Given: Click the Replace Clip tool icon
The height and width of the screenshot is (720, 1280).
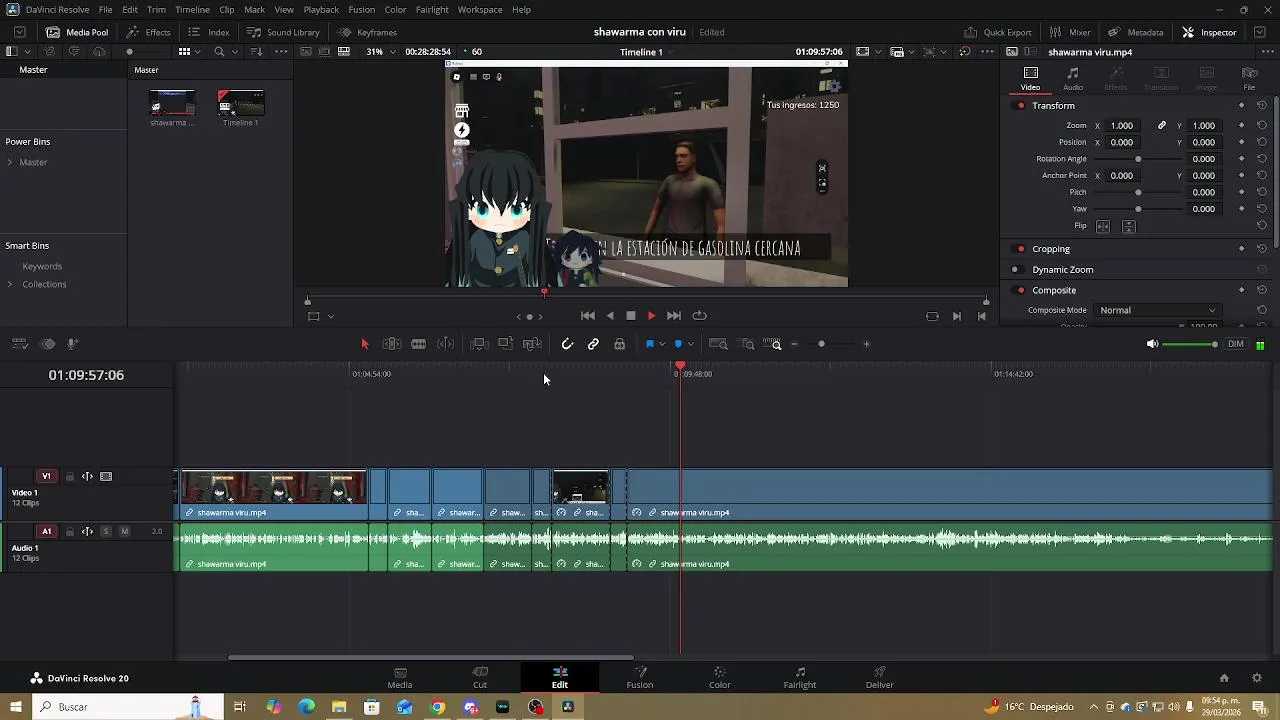Looking at the screenshot, I should click(x=532, y=344).
